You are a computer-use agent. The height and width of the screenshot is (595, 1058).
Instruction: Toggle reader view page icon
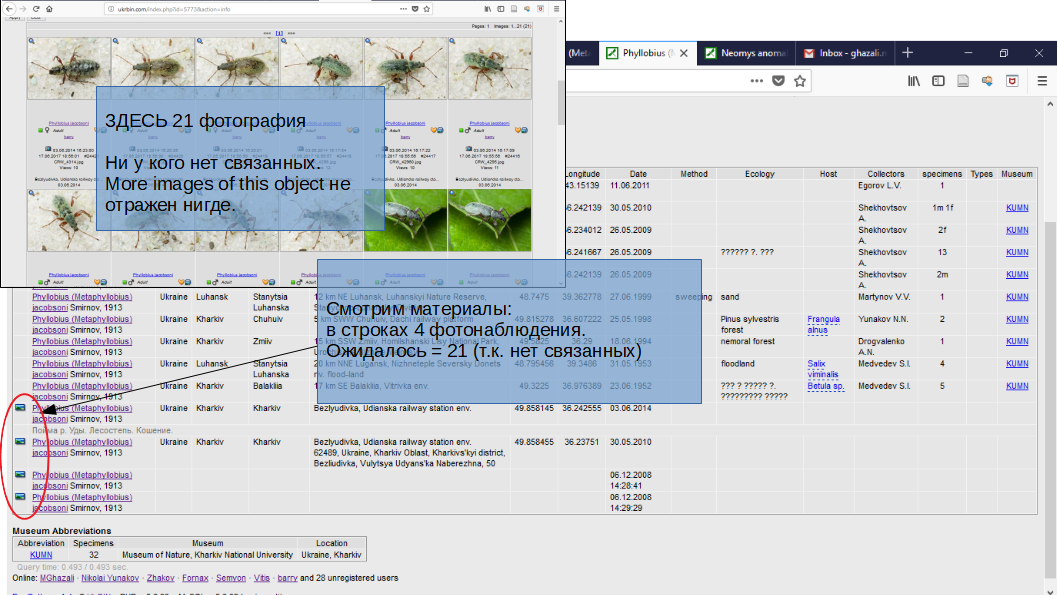pyautogui.click(x=962, y=82)
